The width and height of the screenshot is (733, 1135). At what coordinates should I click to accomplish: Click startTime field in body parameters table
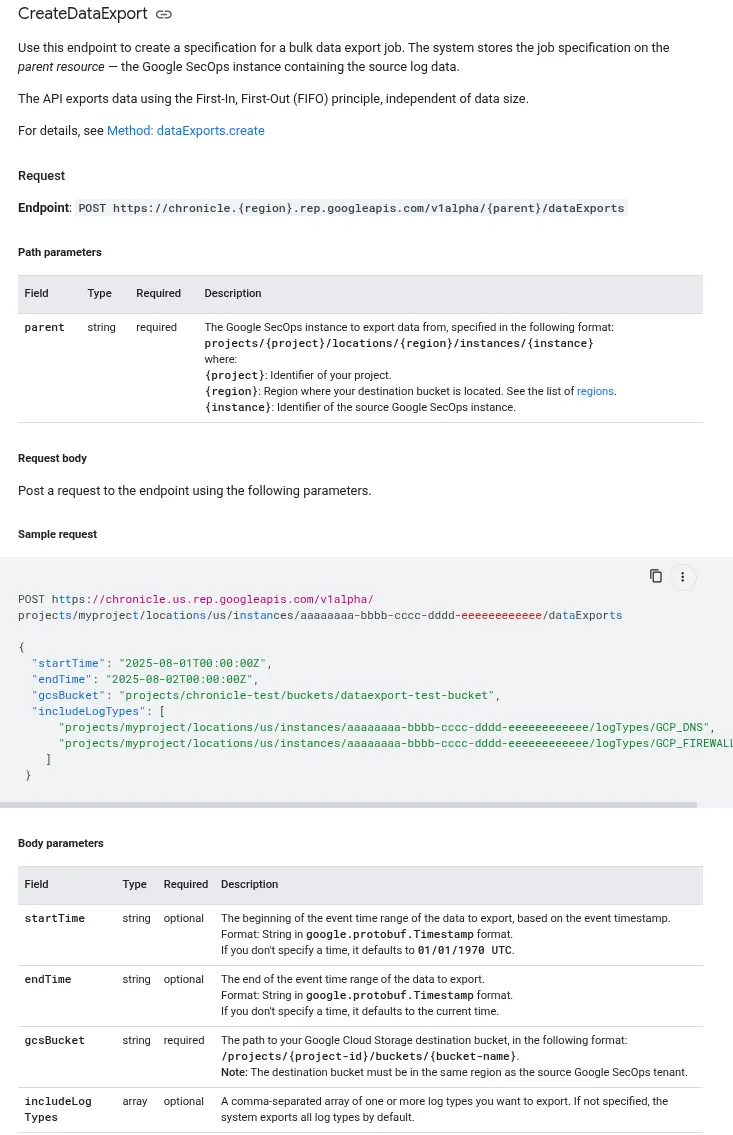coord(54,918)
